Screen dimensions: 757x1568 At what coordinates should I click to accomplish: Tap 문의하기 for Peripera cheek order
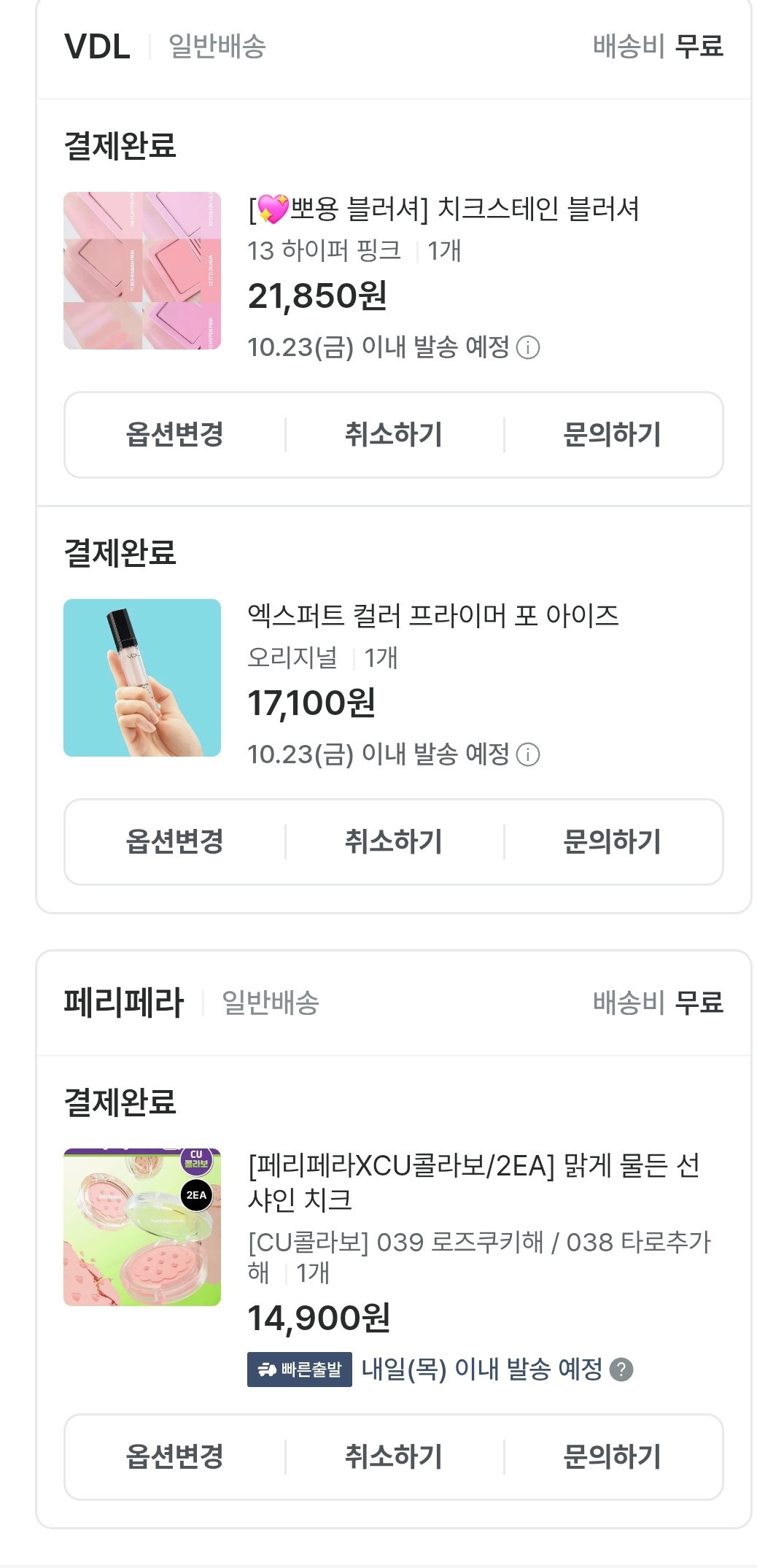(613, 1457)
